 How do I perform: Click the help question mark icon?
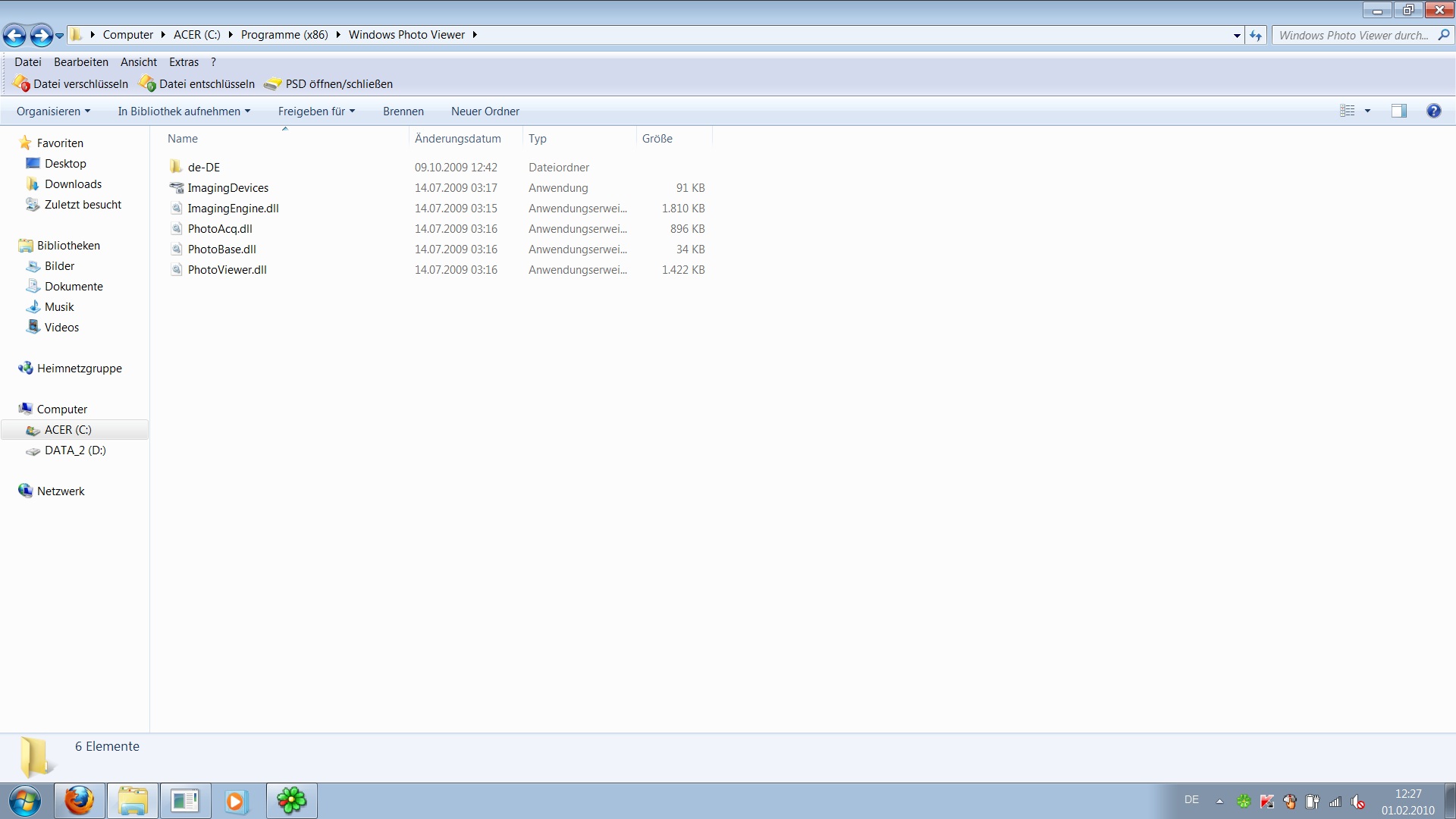(x=1433, y=111)
